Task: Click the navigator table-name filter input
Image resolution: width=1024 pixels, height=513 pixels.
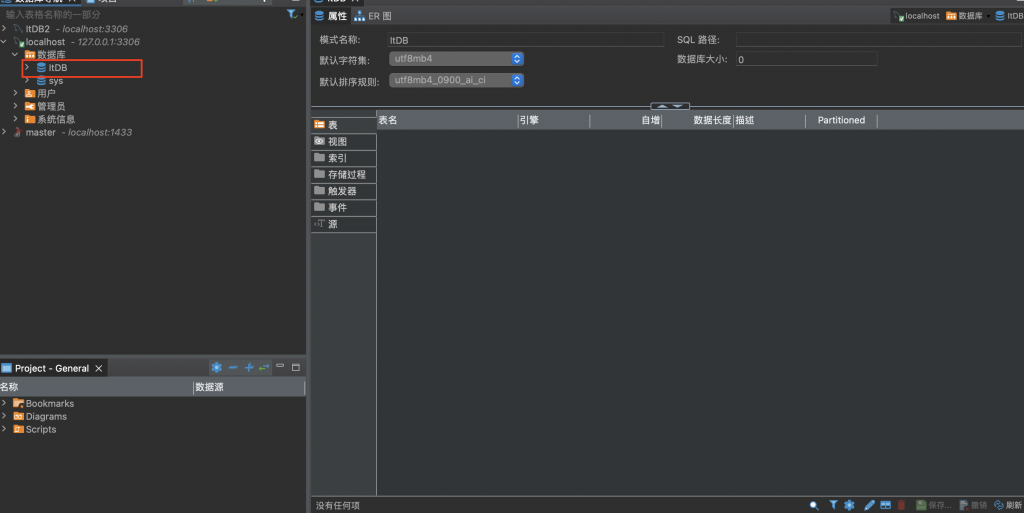Action: (x=142, y=14)
